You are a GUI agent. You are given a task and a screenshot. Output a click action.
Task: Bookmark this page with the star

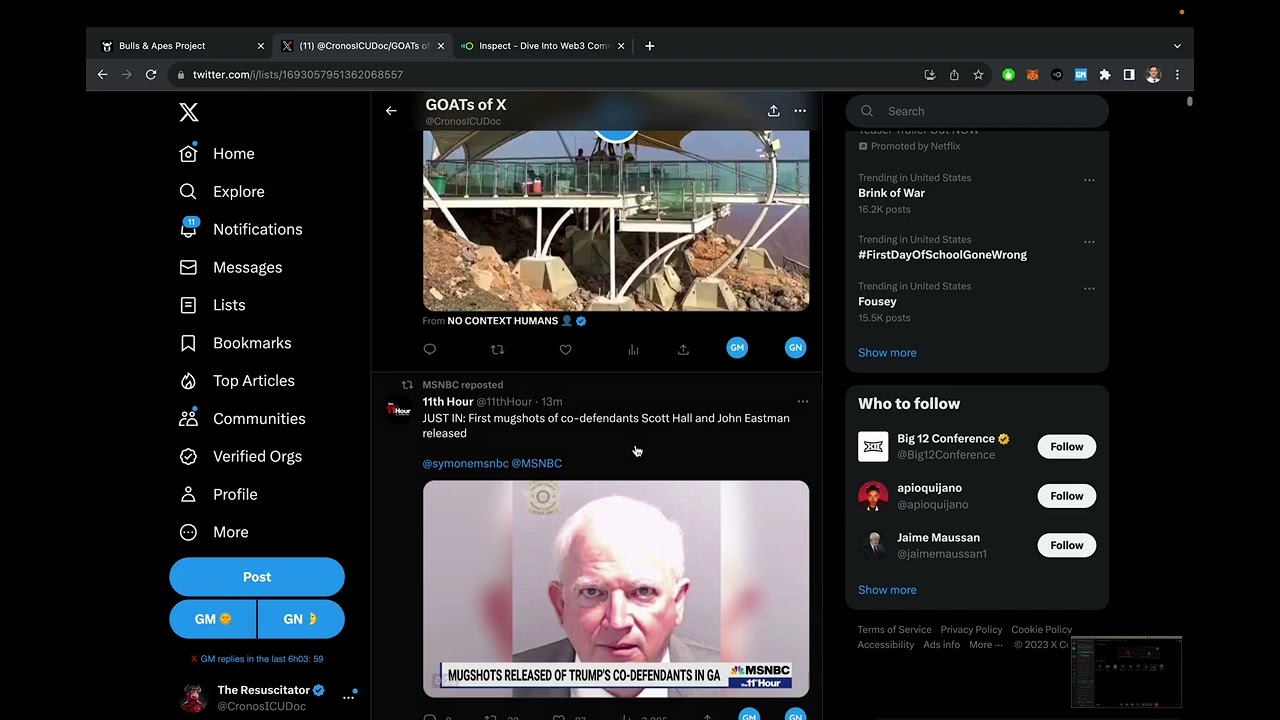[x=978, y=75]
